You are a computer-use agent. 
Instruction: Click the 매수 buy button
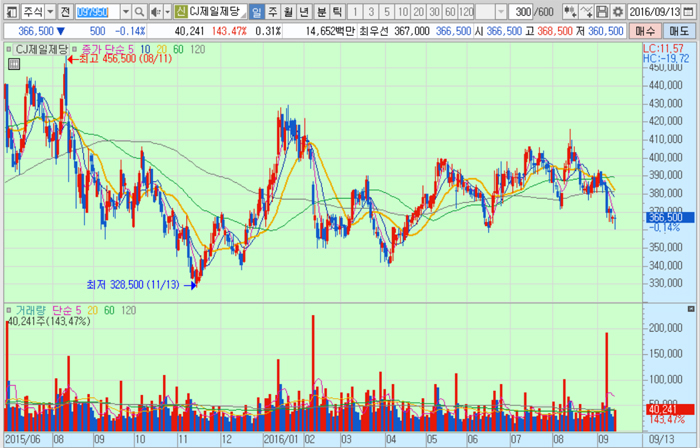[645, 31]
